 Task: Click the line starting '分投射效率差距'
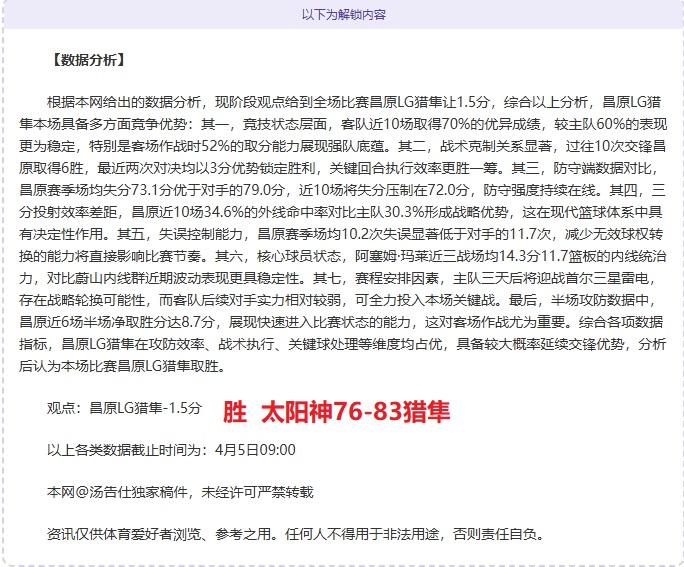[x=341, y=212]
